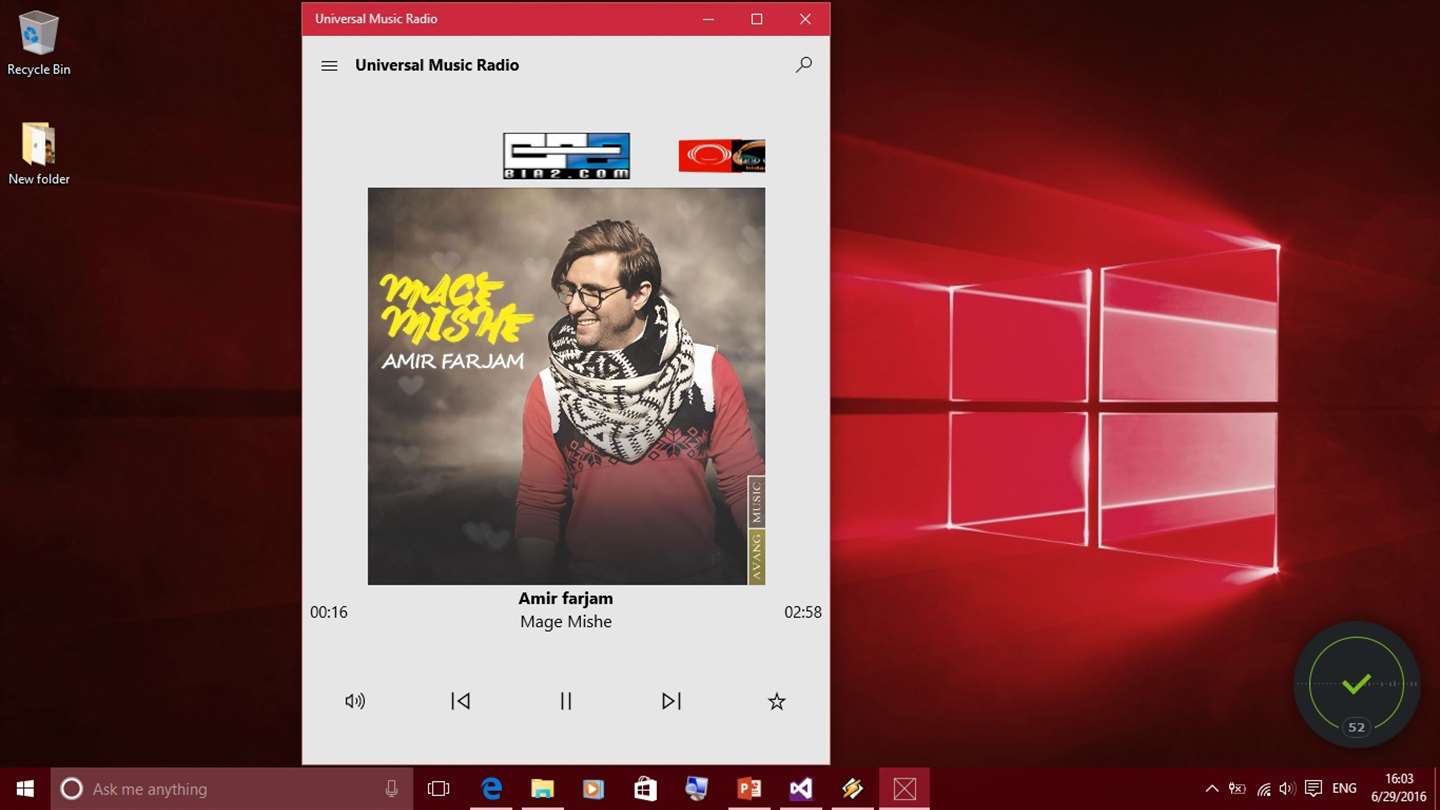
Task: Open the system volume tray icon
Action: pyautogui.click(x=1288, y=789)
